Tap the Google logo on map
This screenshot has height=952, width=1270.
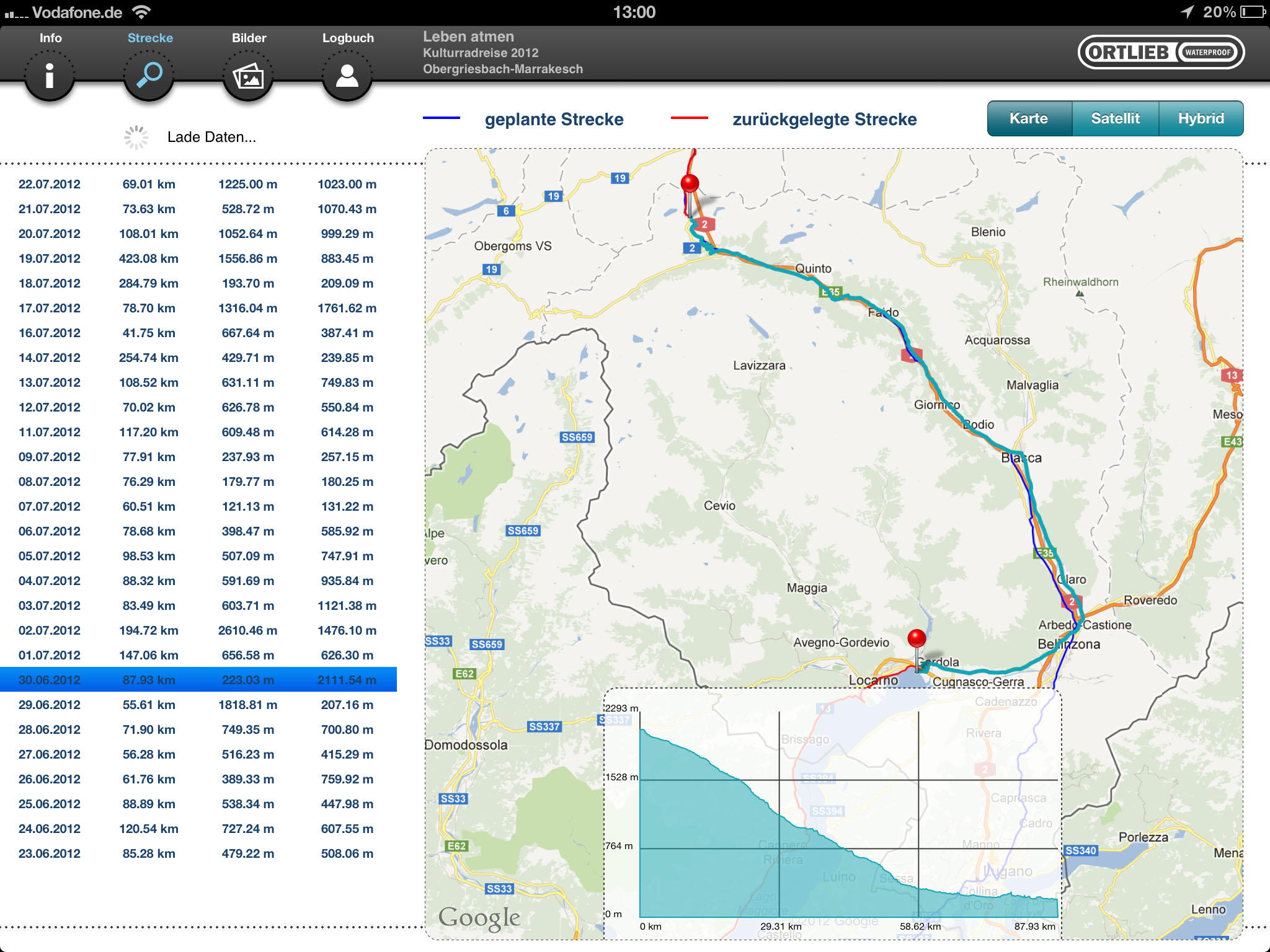click(479, 918)
